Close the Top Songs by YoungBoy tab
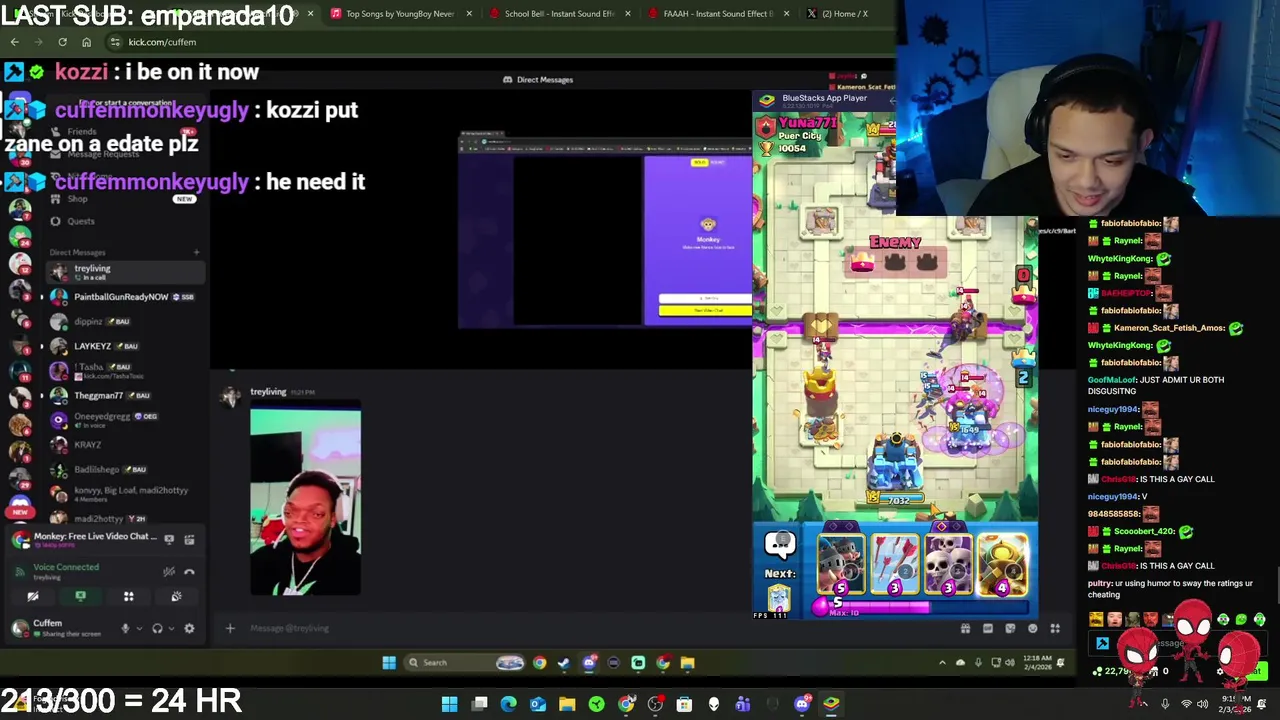Viewport: 1280px width, 720px height. 469,14
